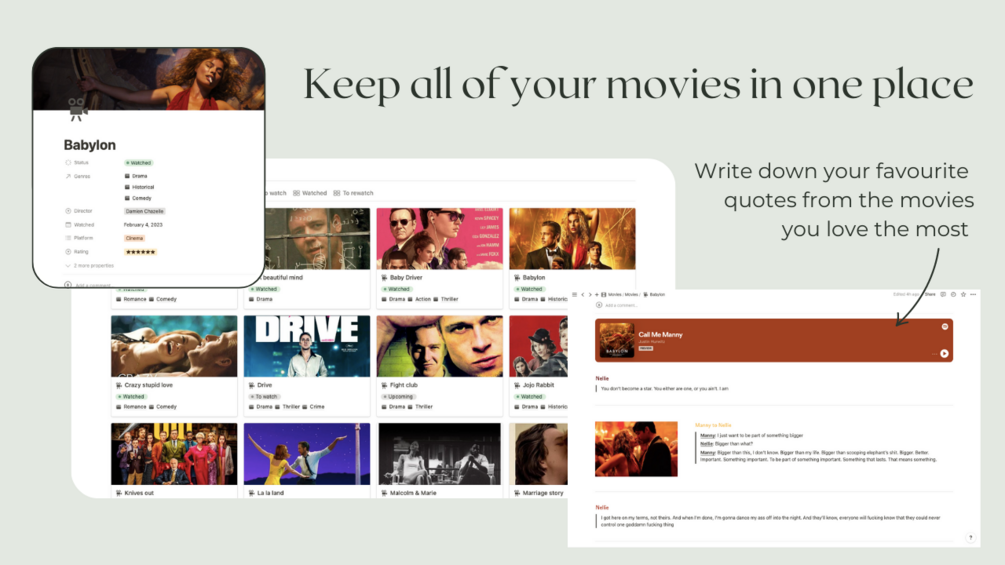Open the La la land movie poster

click(307, 454)
